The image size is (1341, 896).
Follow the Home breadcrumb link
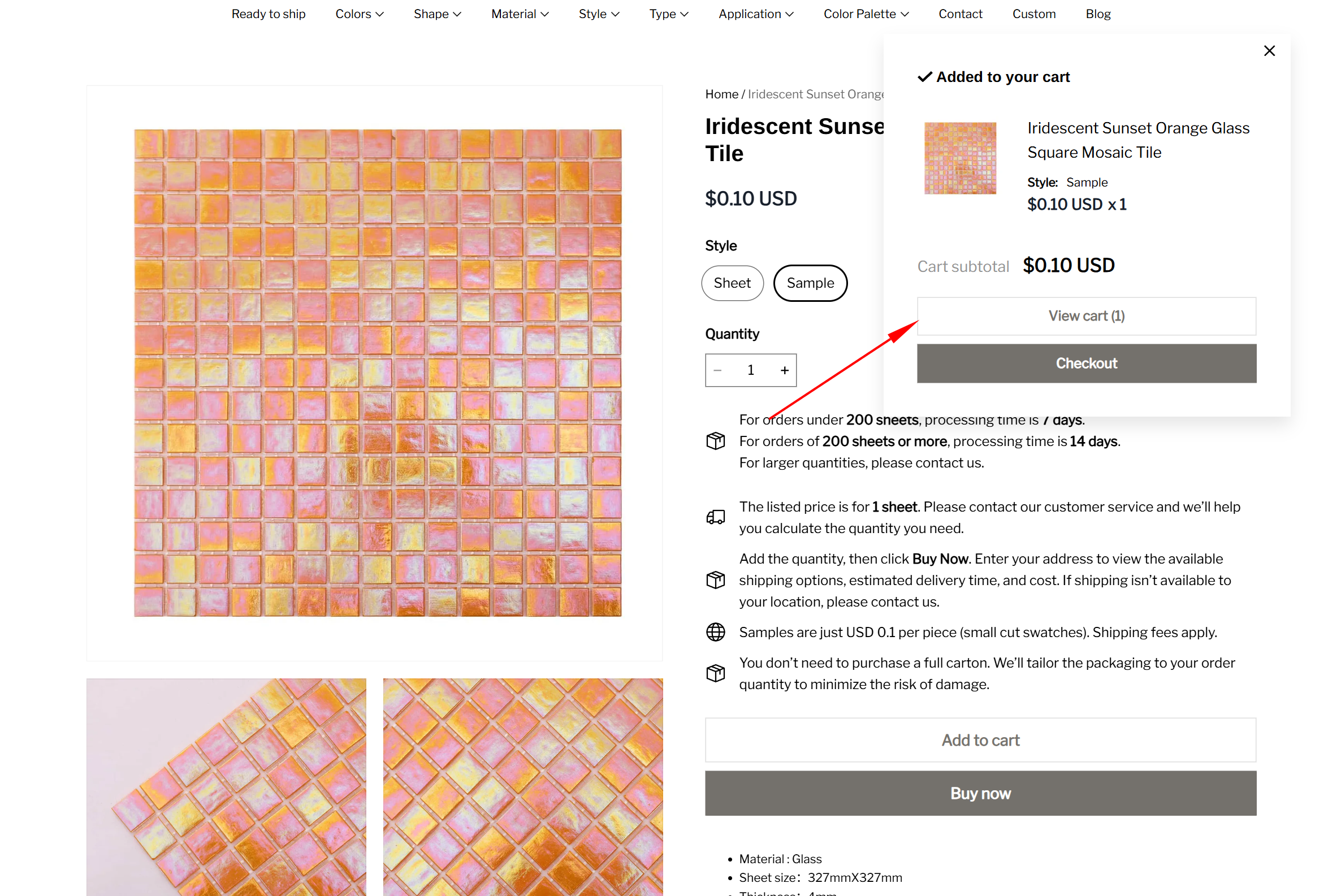(721, 94)
